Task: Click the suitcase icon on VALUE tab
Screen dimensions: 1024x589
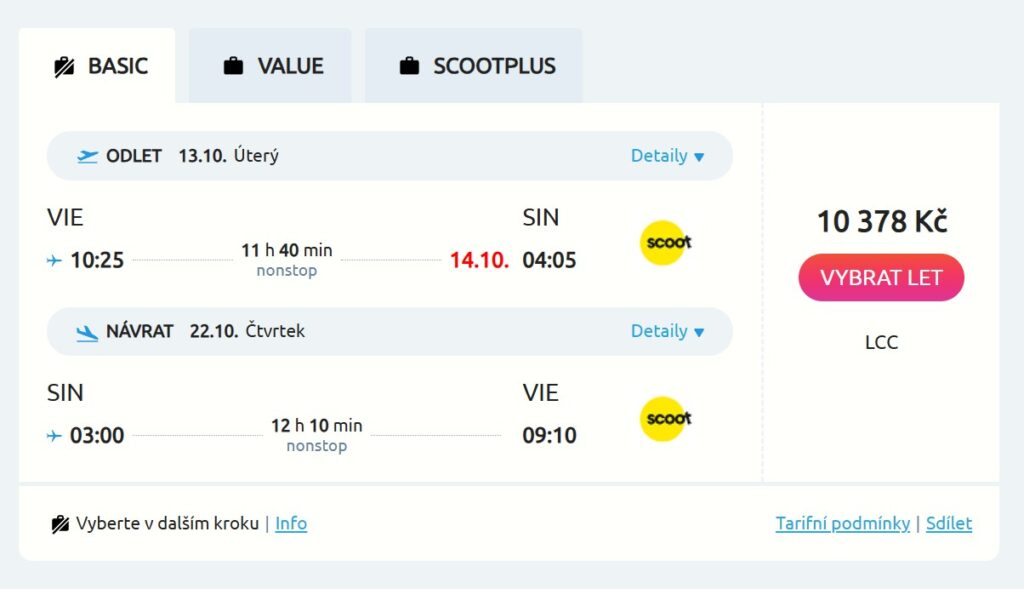Action: tap(233, 67)
